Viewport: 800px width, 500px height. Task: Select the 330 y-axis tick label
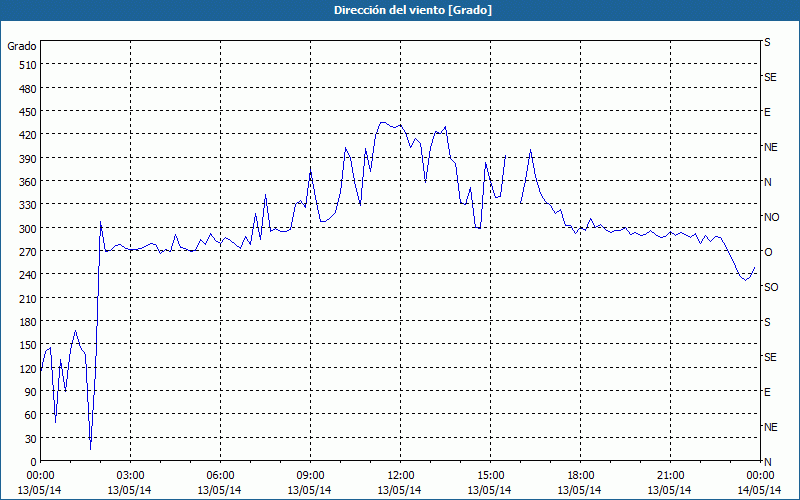pyautogui.click(x=28, y=205)
